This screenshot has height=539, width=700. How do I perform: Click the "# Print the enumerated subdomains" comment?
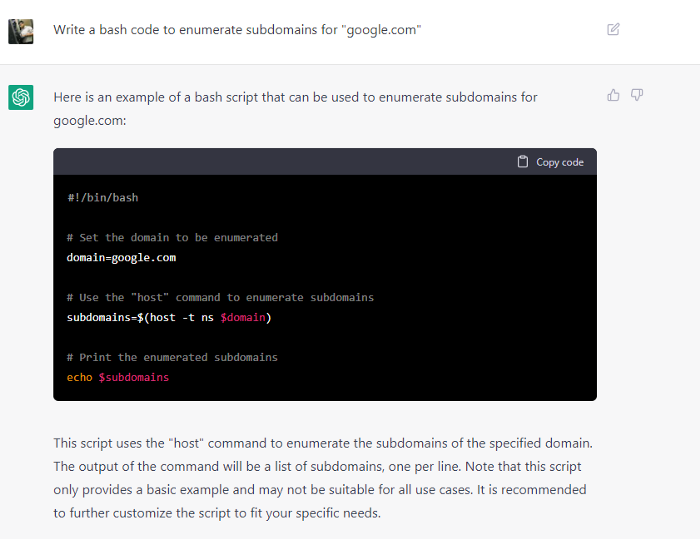pyautogui.click(x=172, y=357)
